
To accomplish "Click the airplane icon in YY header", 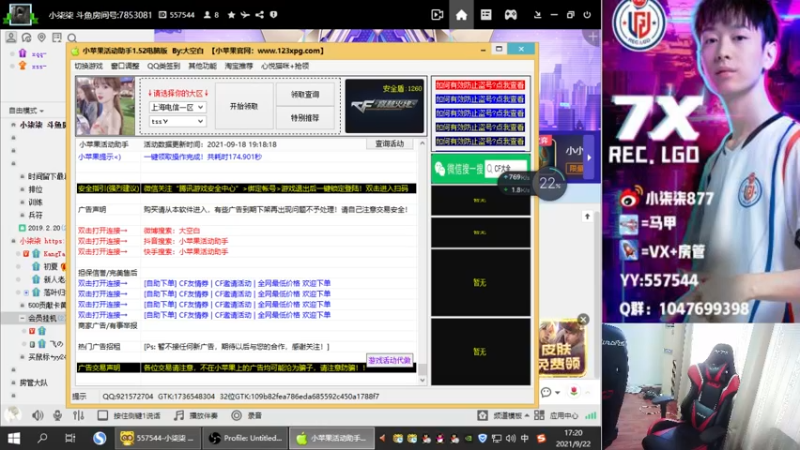I will pyautogui.click(x=245, y=15).
